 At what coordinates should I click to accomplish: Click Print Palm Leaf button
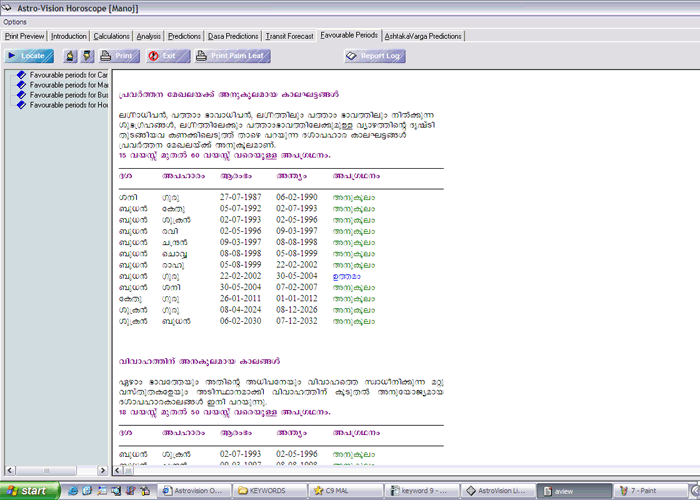point(233,56)
